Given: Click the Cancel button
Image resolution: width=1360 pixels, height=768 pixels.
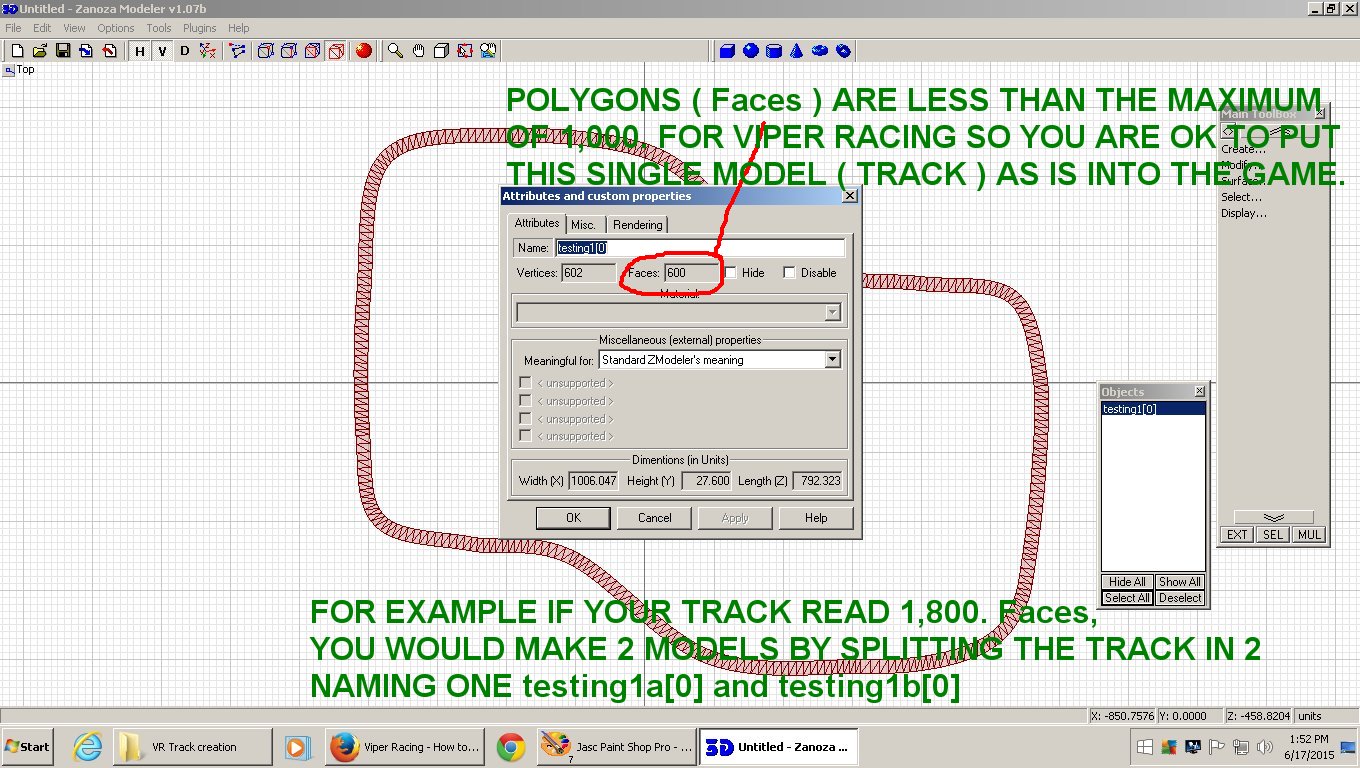Looking at the screenshot, I should 655,518.
